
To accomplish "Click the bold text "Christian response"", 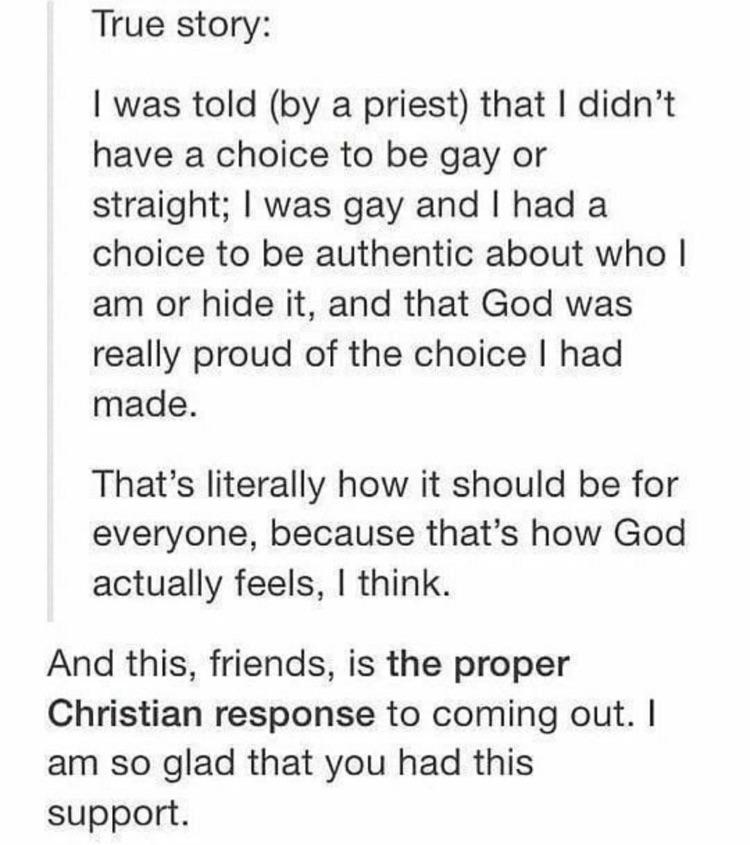I will [211, 714].
